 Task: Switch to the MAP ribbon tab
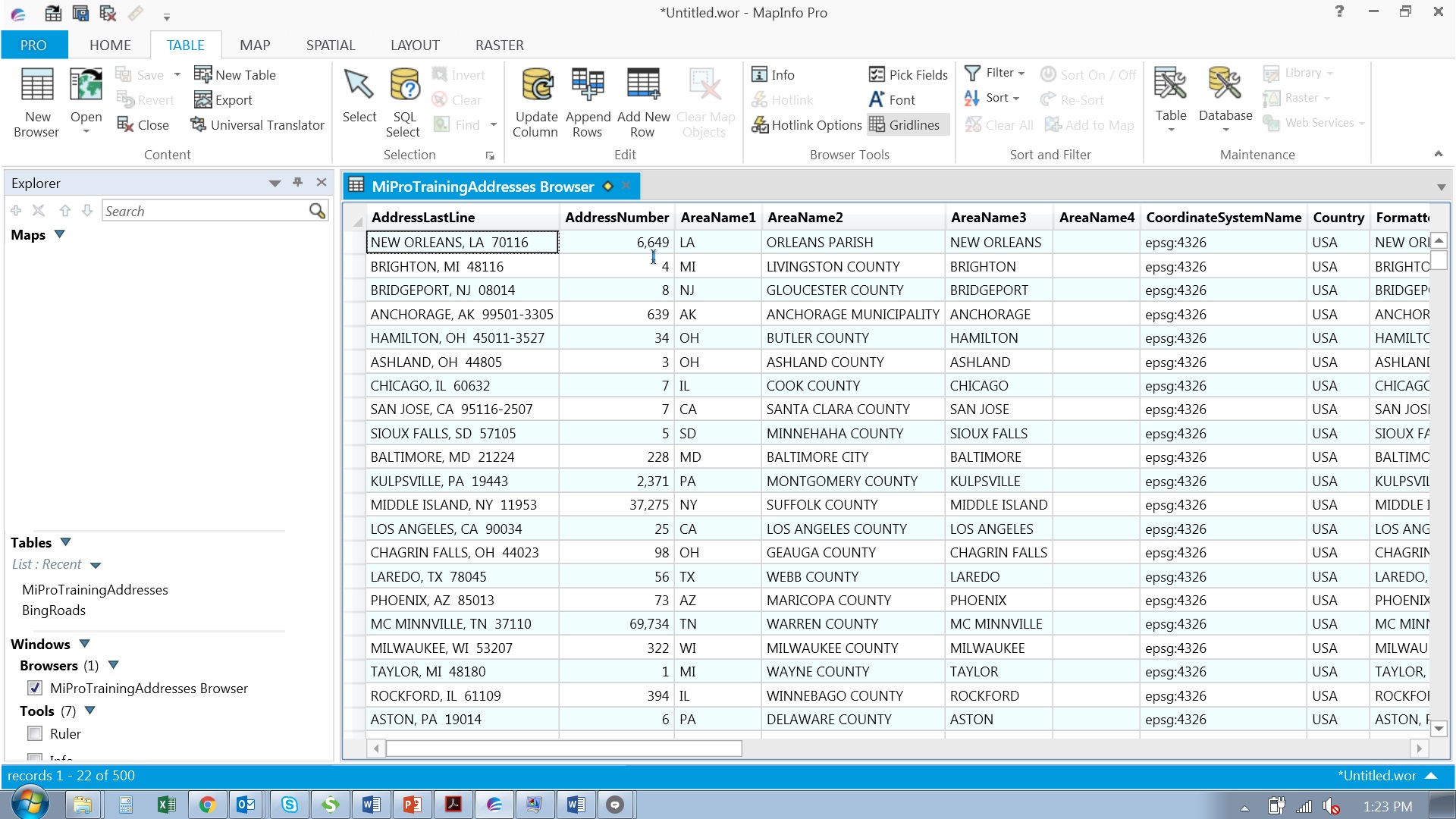[255, 45]
